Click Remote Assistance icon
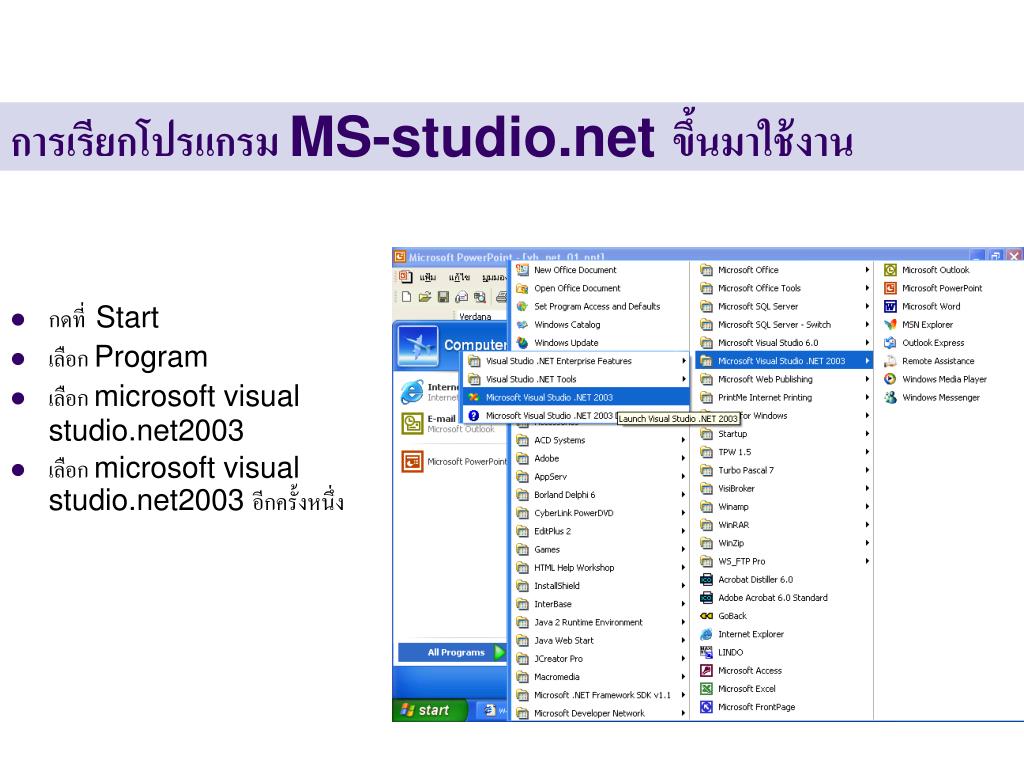The width and height of the screenshot is (1024, 768). [890, 360]
